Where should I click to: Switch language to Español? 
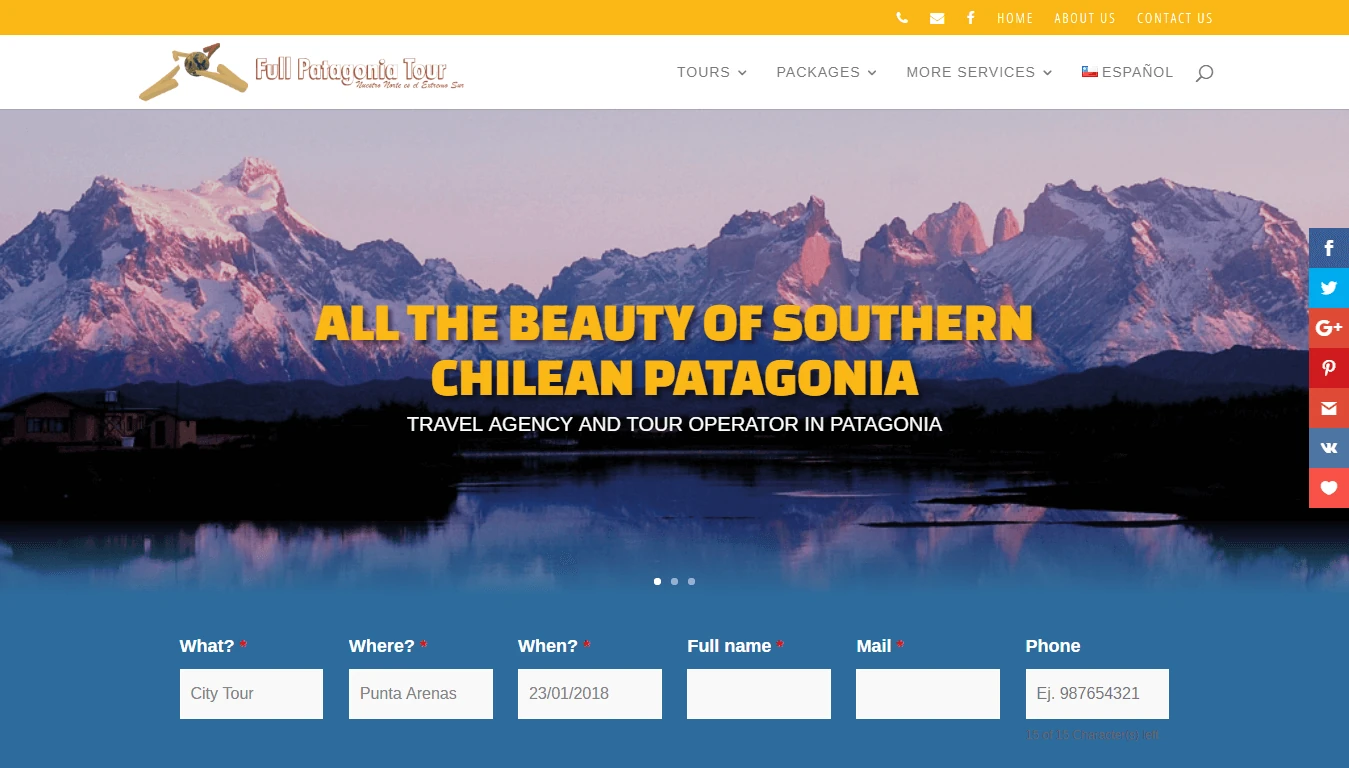[1127, 72]
